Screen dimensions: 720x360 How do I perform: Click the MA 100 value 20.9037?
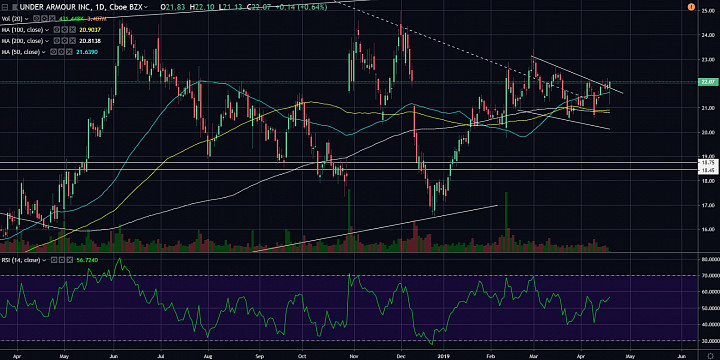point(90,30)
